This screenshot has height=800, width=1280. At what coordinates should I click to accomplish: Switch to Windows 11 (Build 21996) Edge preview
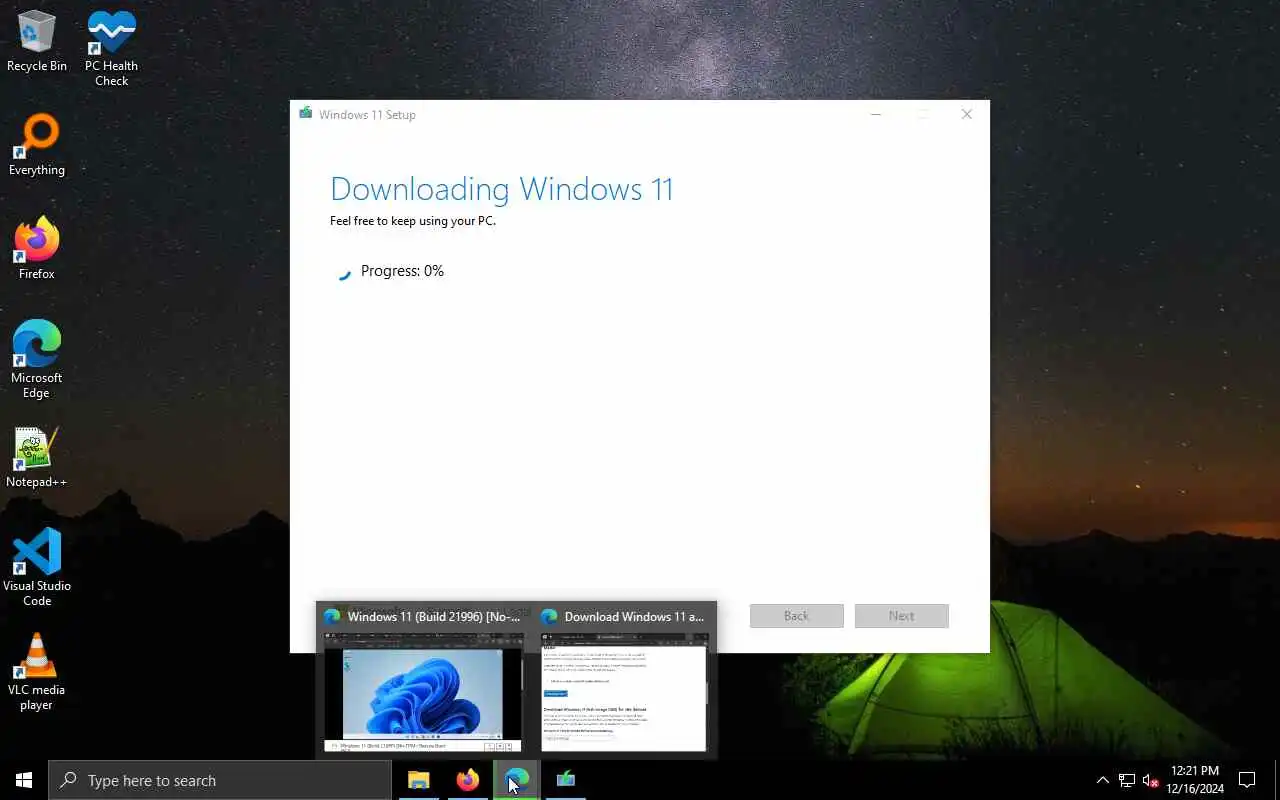(x=422, y=680)
